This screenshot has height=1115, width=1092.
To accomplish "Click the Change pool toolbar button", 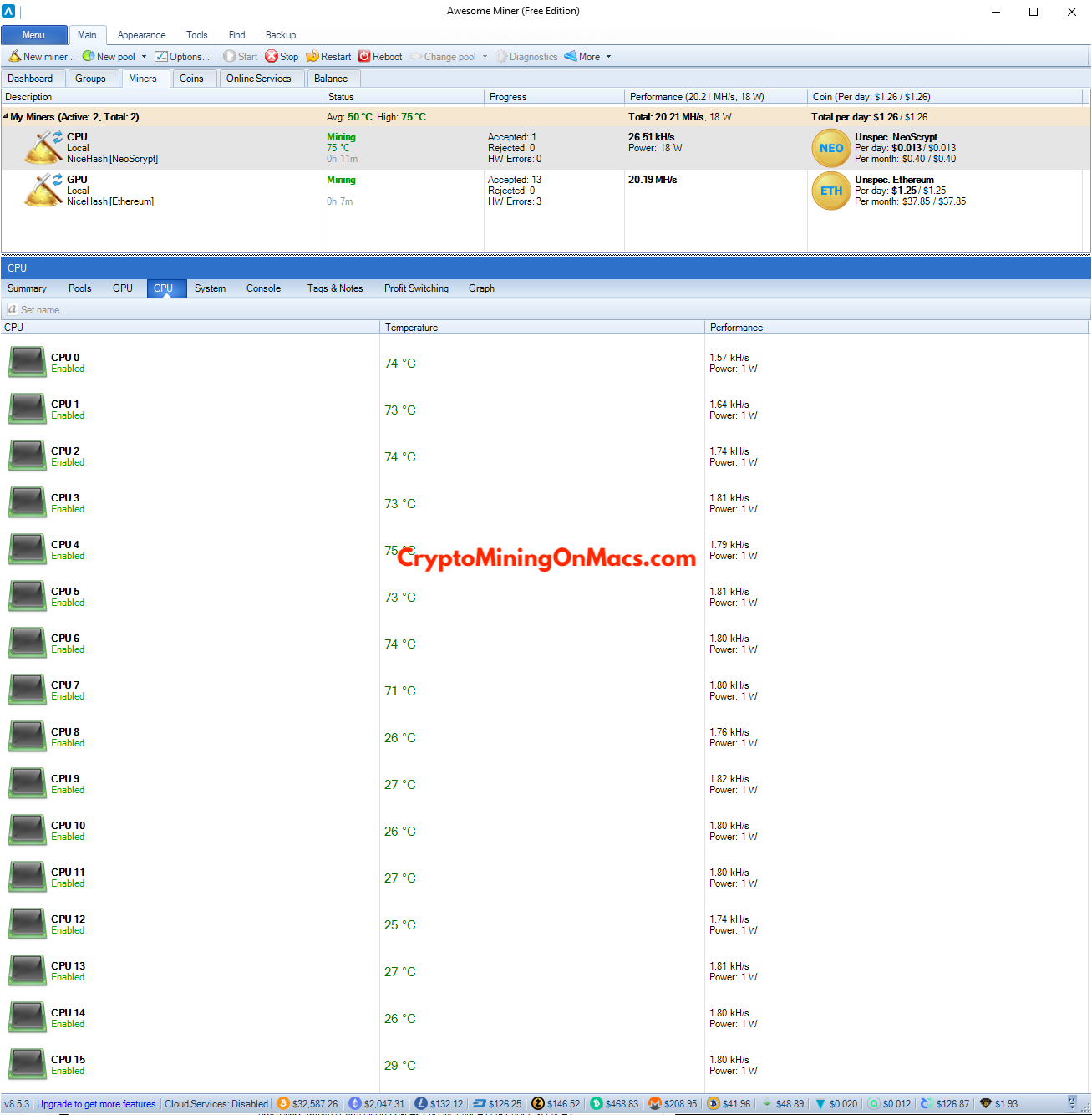I will 444,57.
